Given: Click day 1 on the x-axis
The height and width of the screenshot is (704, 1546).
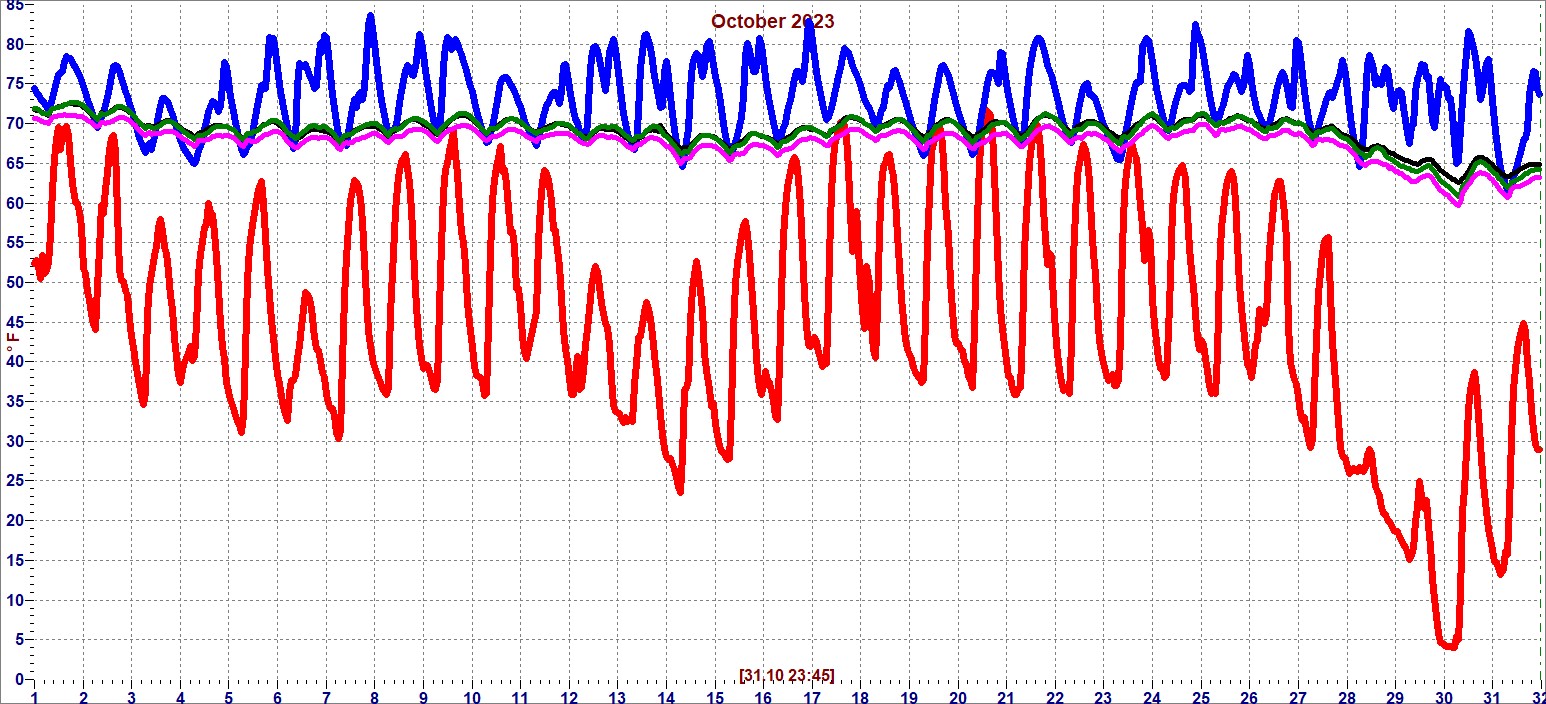Looking at the screenshot, I should click(x=35, y=696).
